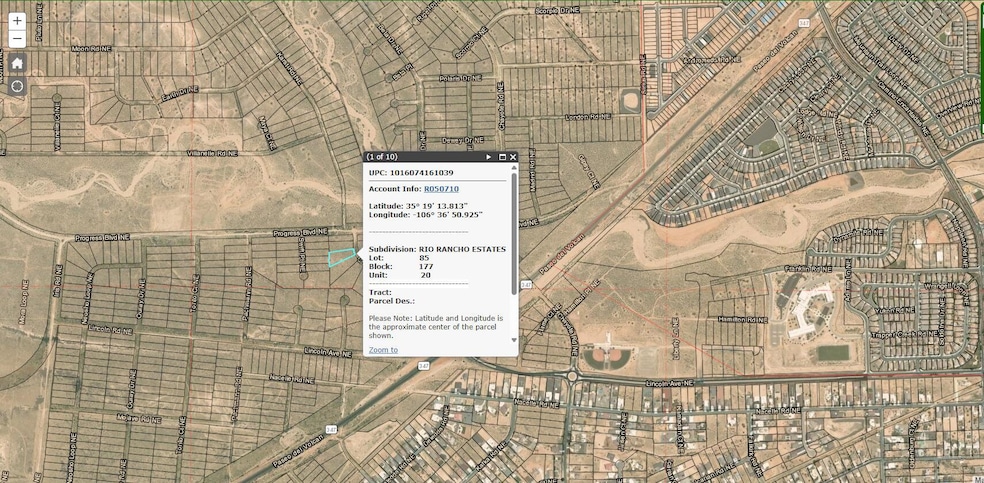Click the Zoom to link
Image resolution: width=984 pixels, height=483 pixels.
[383, 350]
